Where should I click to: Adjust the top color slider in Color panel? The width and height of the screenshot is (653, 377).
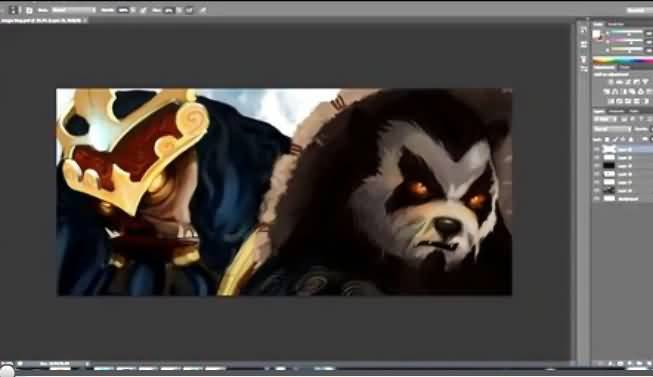coord(627,32)
